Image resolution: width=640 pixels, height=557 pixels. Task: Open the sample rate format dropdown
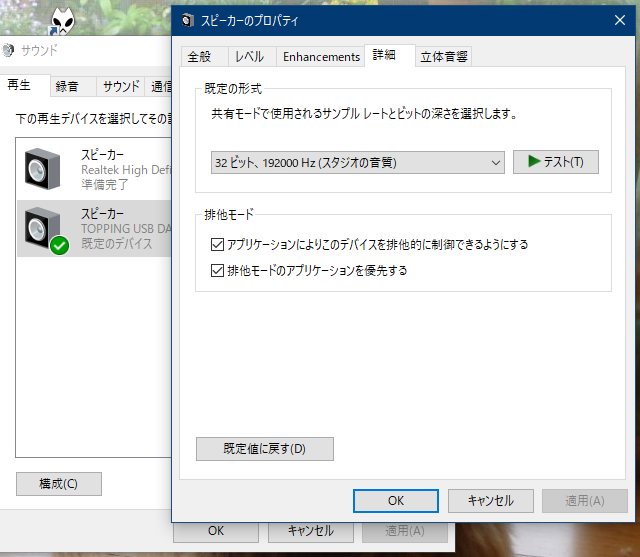(x=357, y=162)
